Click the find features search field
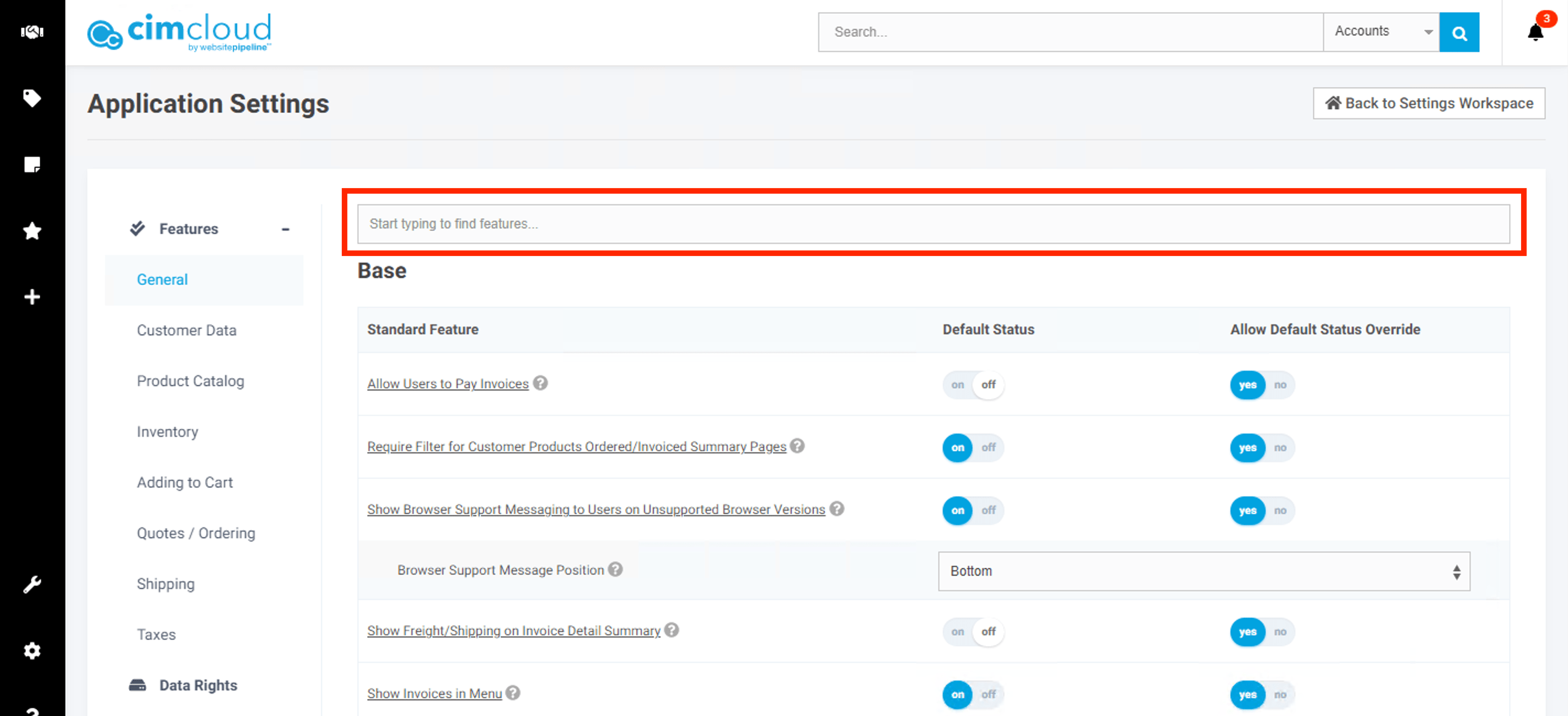The height and width of the screenshot is (716, 1568). click(x=932, y=224)
